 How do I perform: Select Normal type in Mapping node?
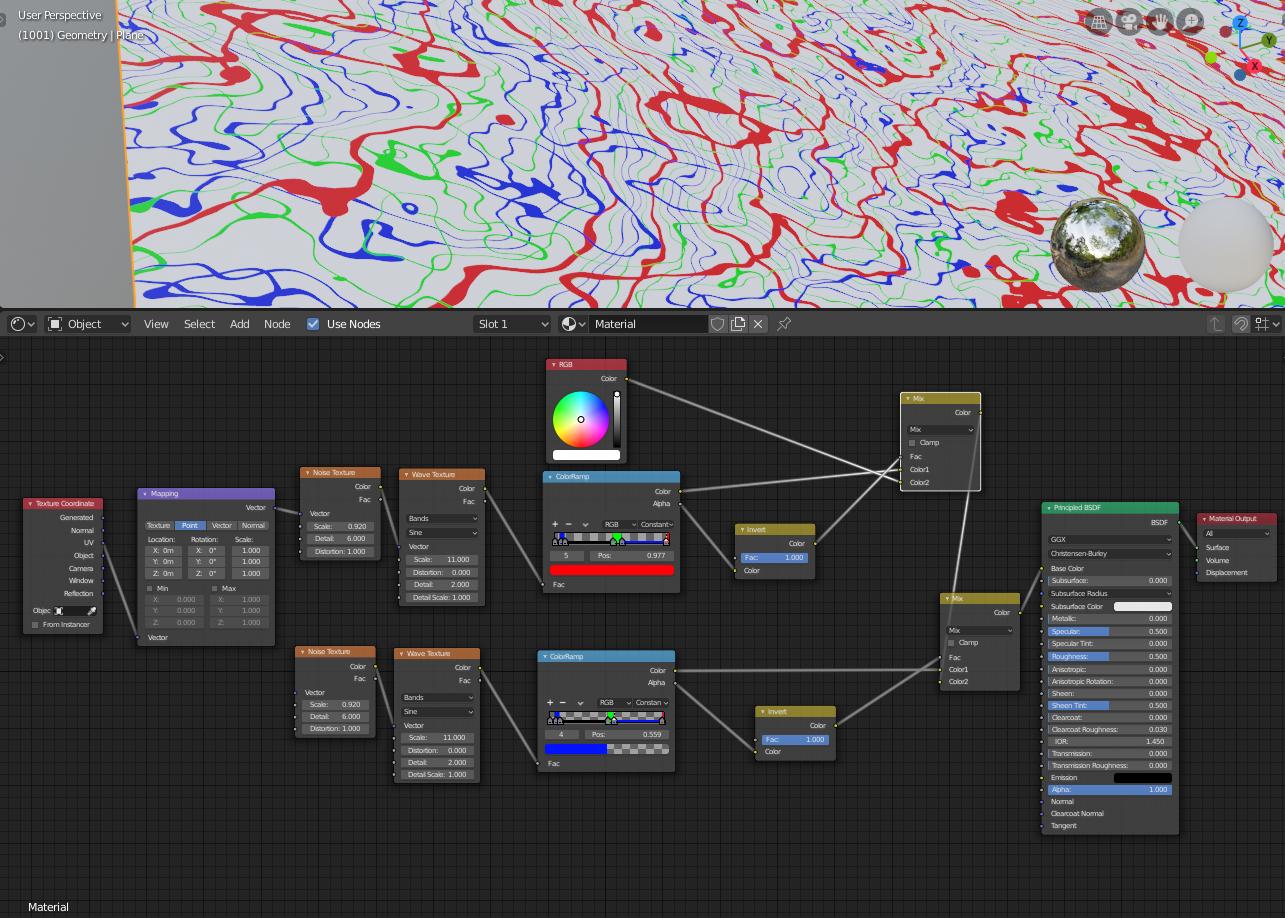(253, 526)
